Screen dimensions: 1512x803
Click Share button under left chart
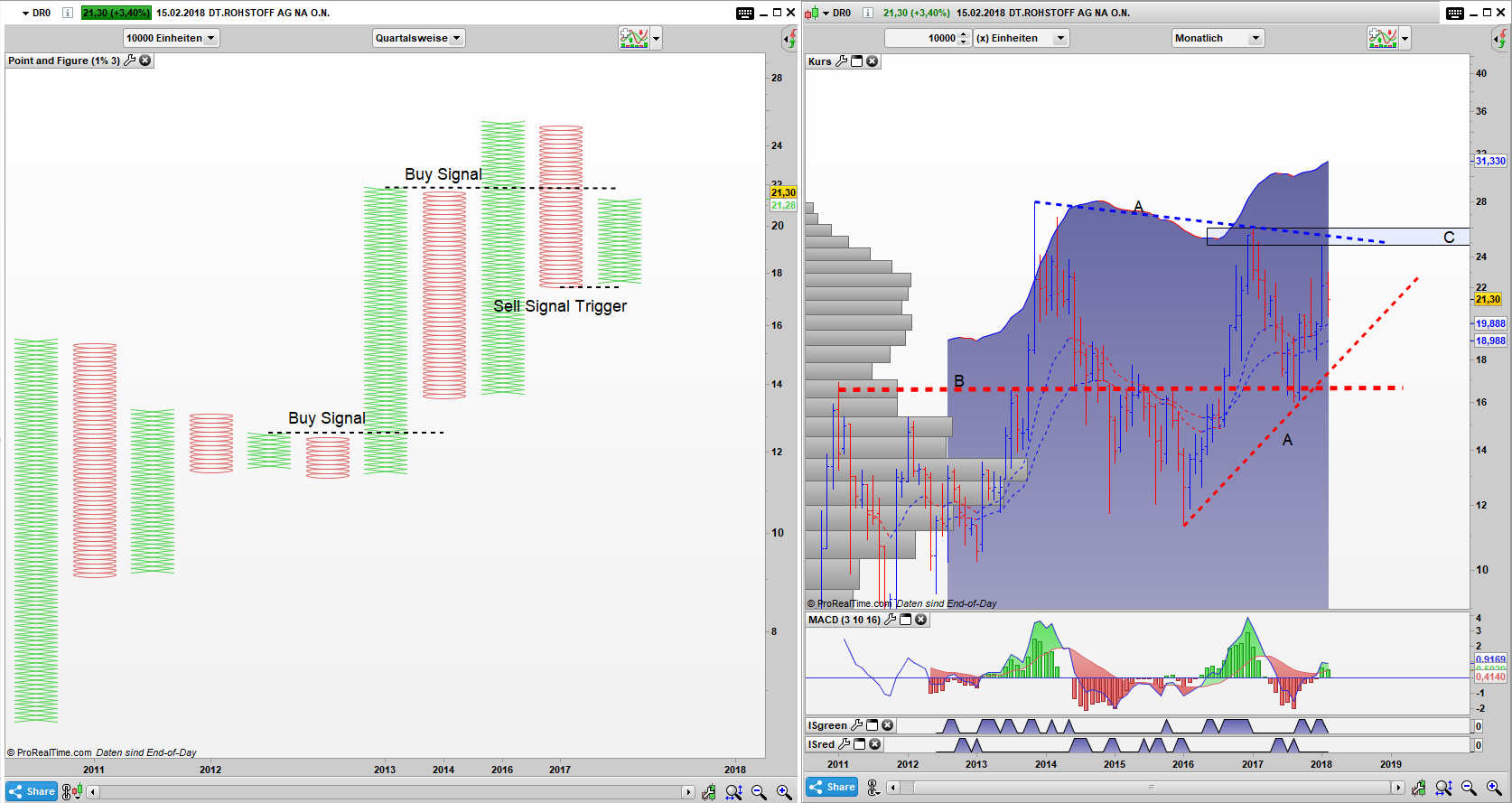click(32, 791)
